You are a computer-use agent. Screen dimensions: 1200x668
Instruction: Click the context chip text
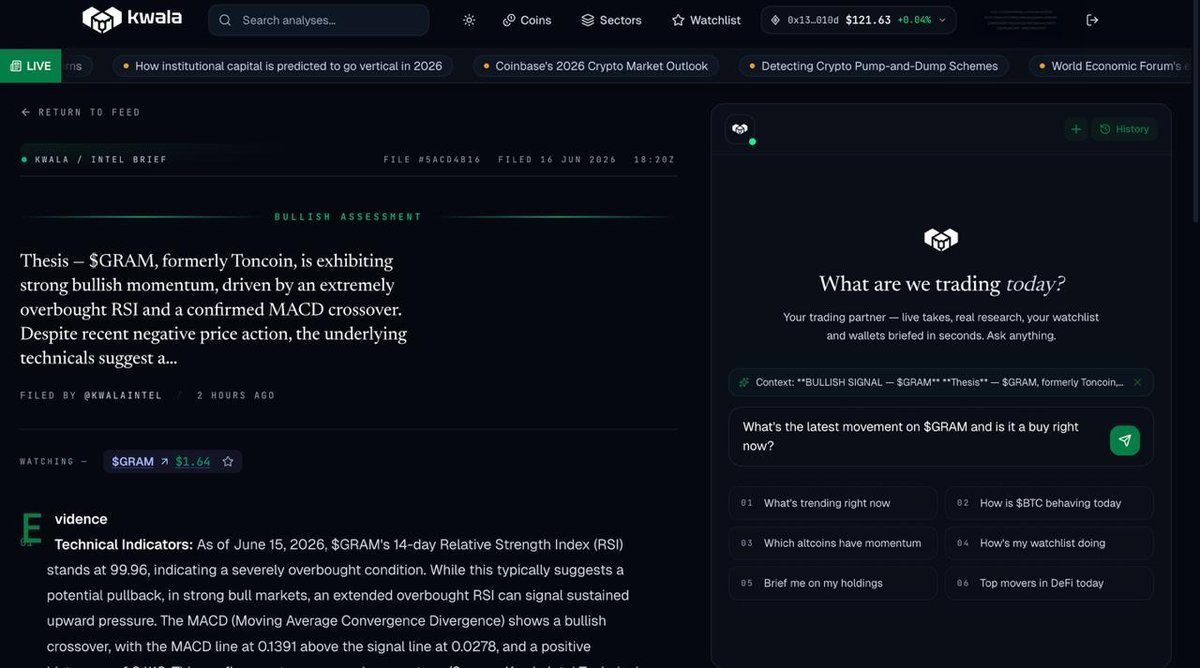[x=939, y=382]
